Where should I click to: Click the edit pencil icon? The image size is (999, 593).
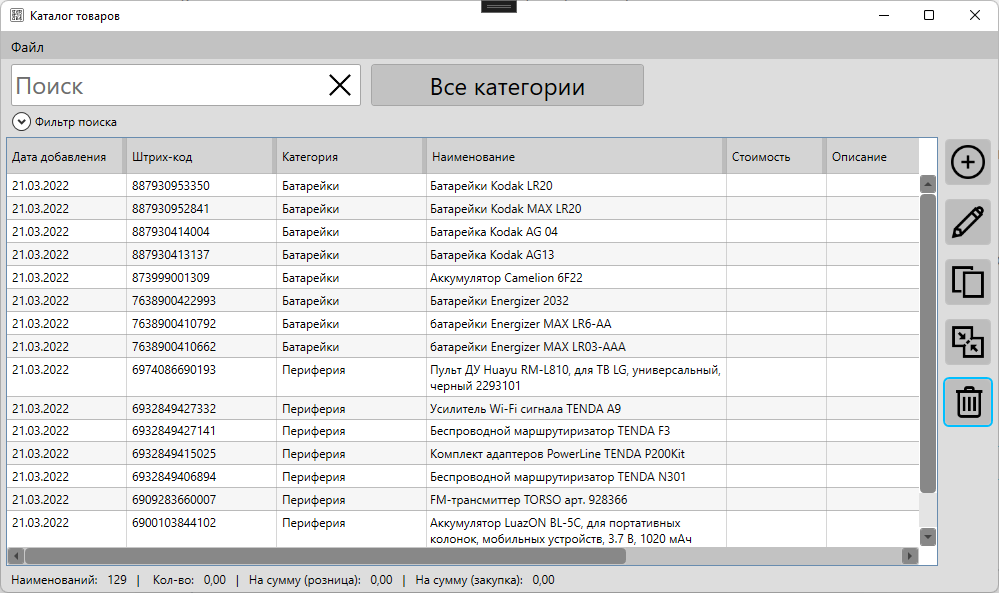[967, 222]
